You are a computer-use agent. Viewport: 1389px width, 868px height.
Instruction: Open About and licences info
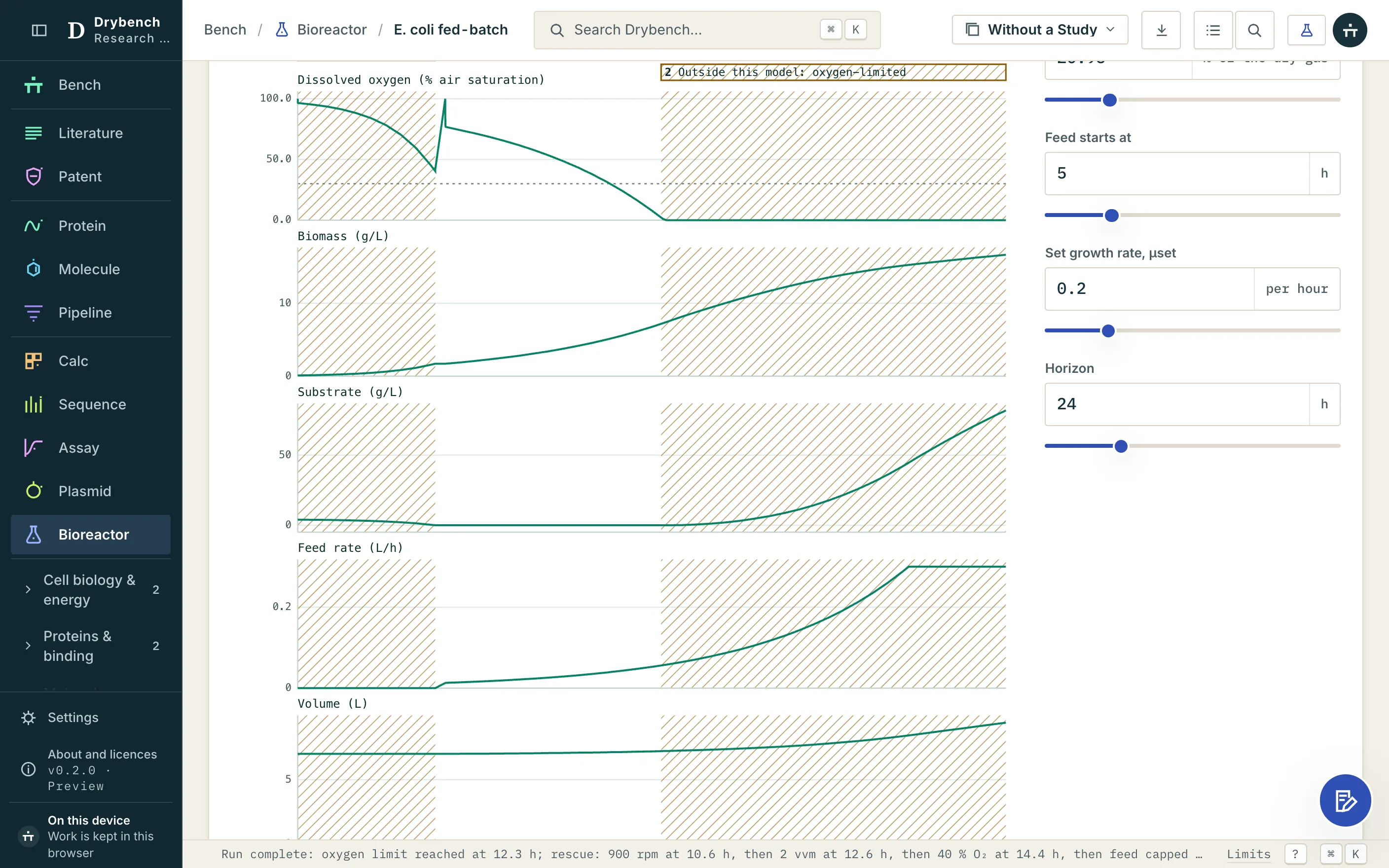click(x=91, y=769)
